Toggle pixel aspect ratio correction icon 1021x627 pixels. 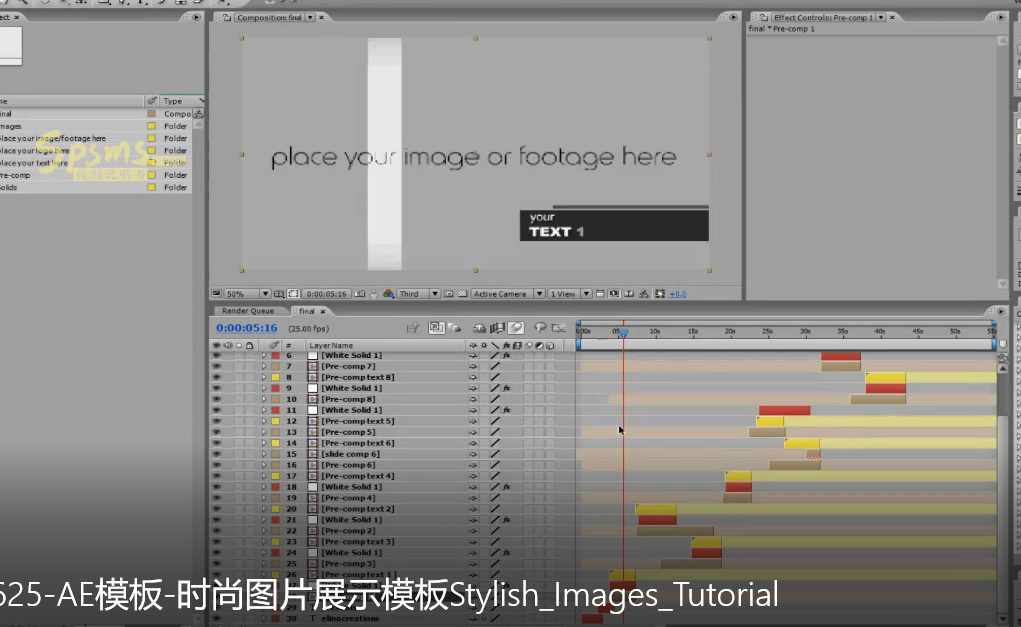[600, 294]
